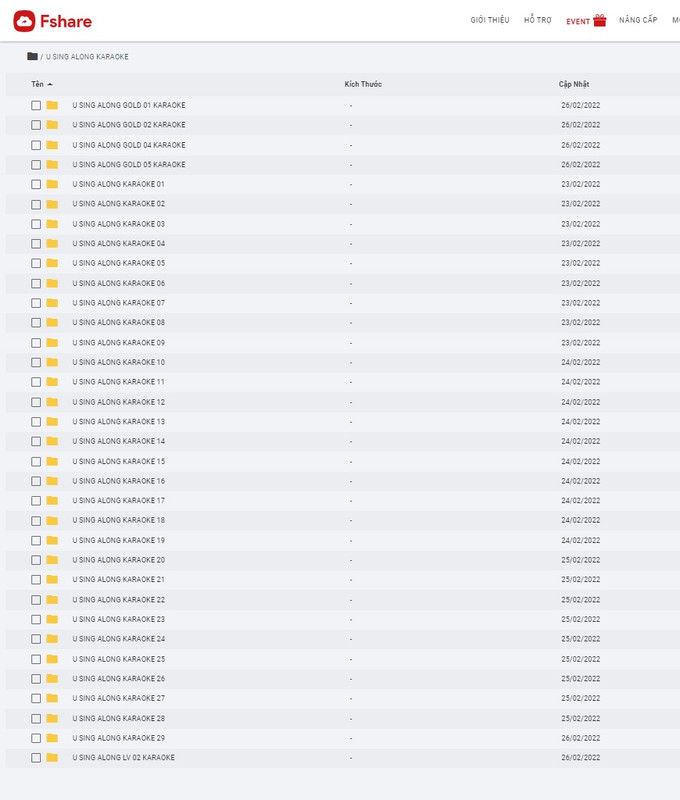Screen dimensions: 680x800
Task: Click folder icon for GOLD 05 KARAOKE
Action: (52, 164)
